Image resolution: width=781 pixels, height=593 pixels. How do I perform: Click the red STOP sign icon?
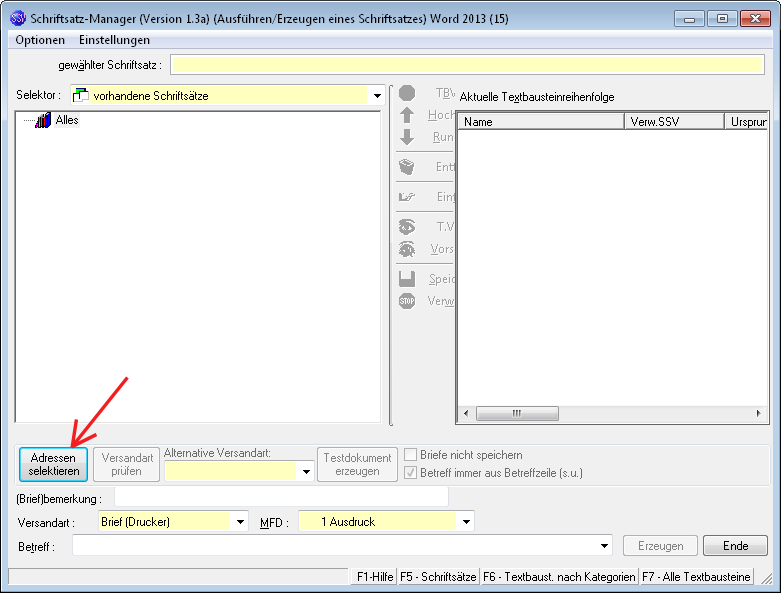click(407, 301)
